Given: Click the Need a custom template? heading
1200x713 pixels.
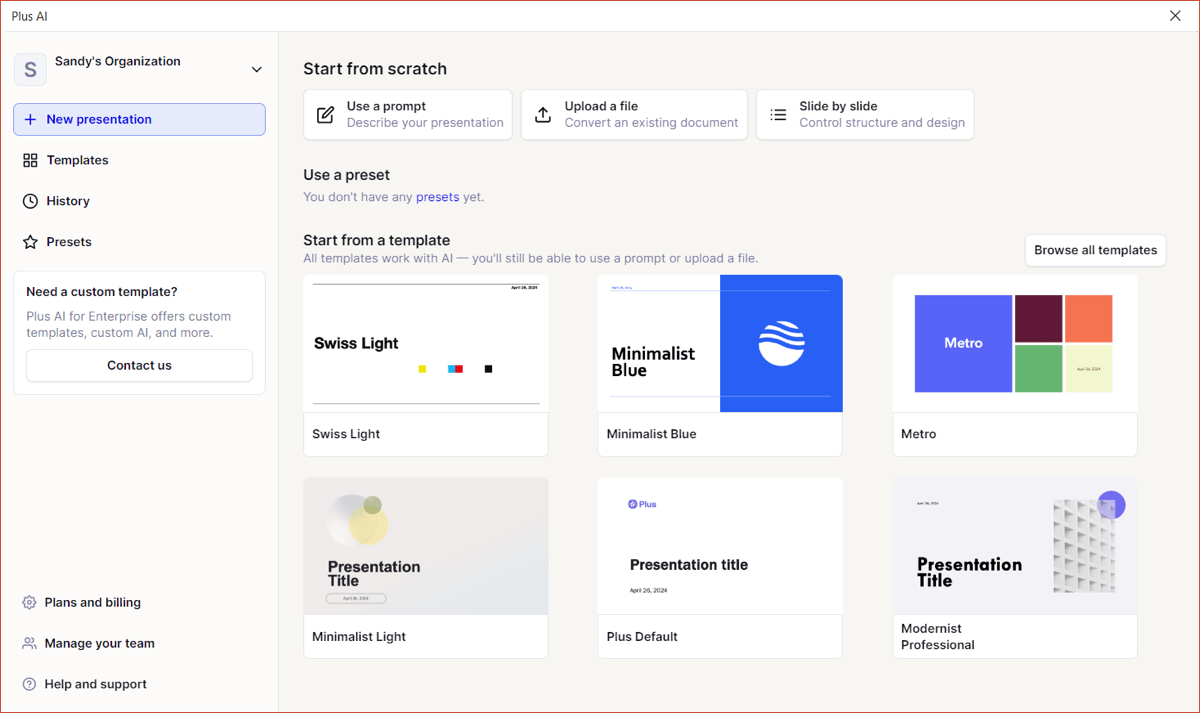Looking at the screenshot, I should [x=102, y=292].
